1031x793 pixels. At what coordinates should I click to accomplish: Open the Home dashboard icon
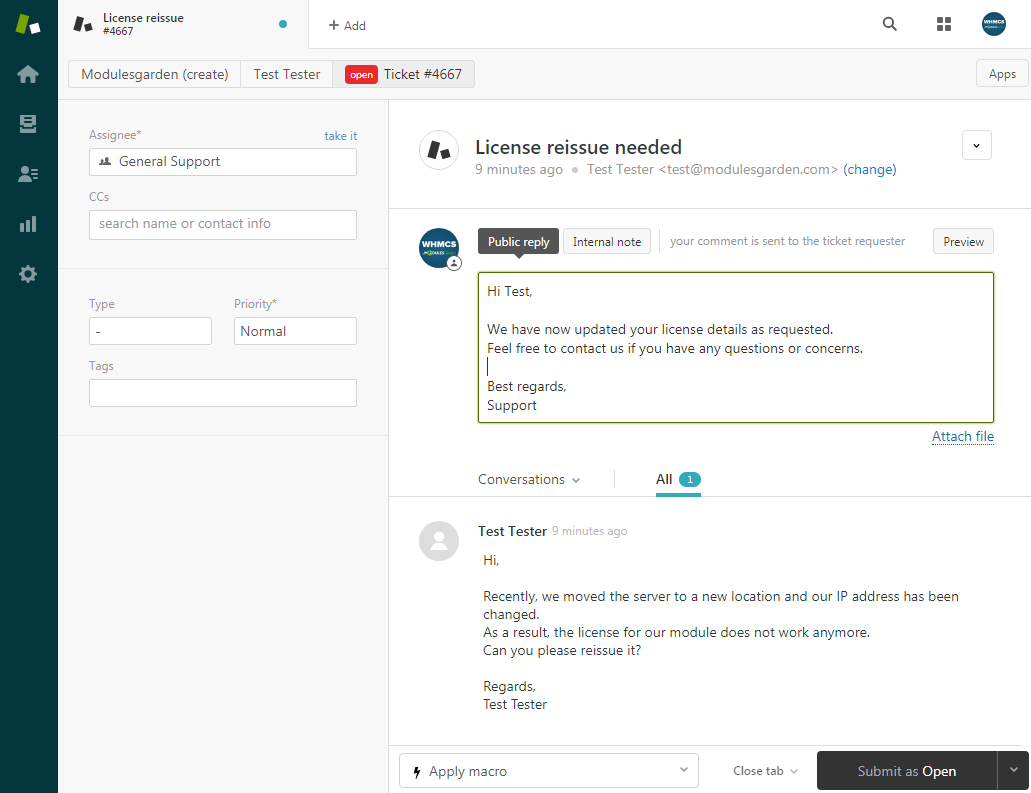(28, 74)
